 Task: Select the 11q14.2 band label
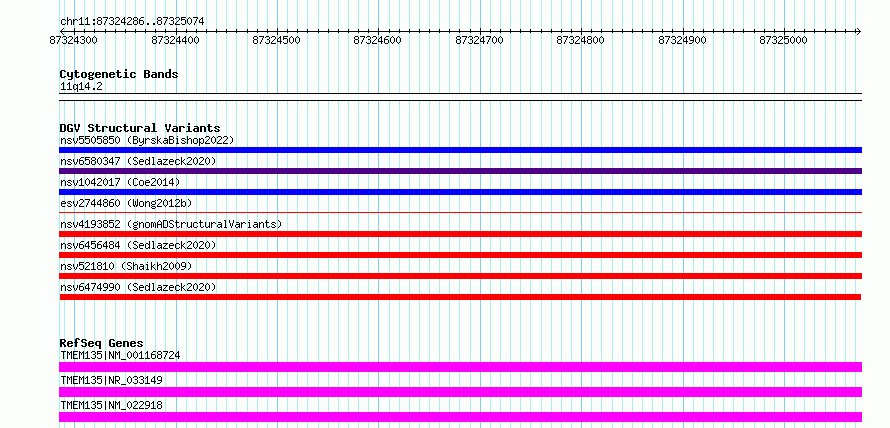pyautogui.click(x=81, y=87)
